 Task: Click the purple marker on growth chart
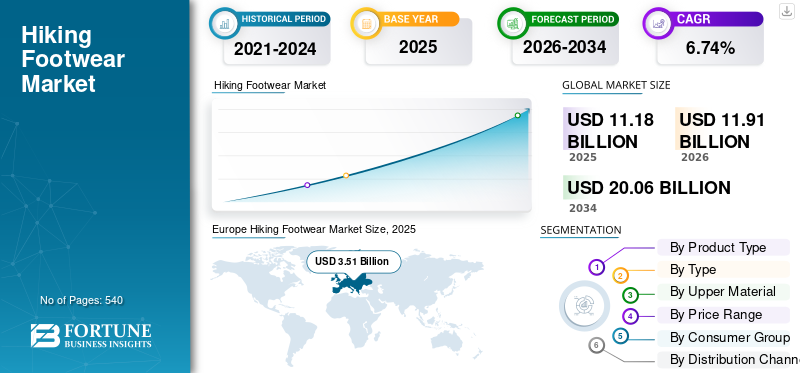pos(307,185)
